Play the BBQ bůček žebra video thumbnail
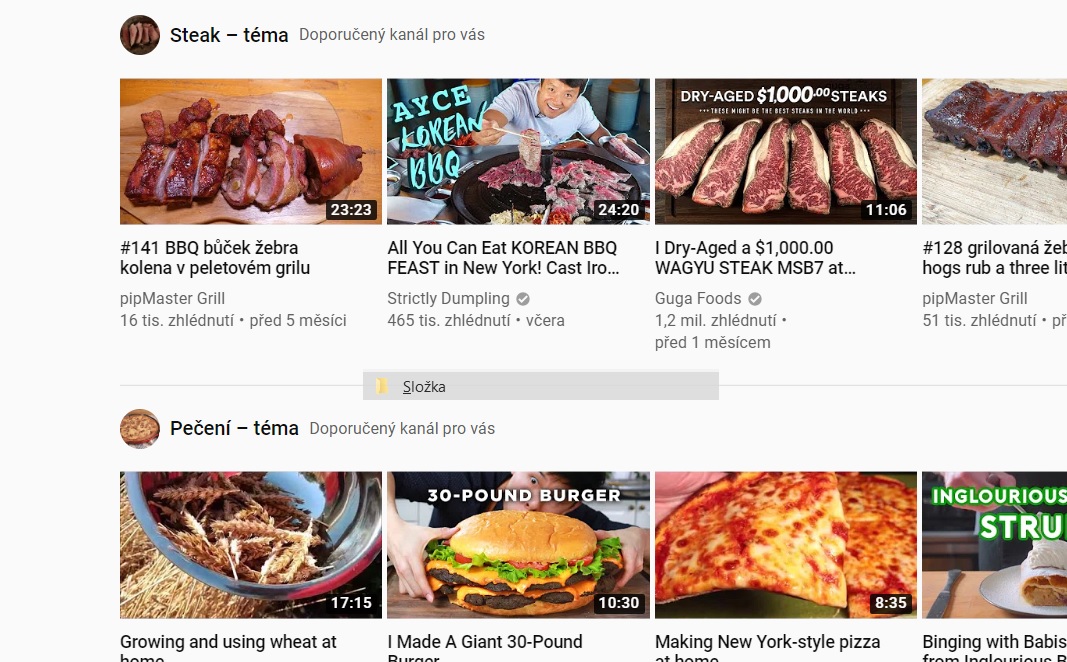This screenshot has width=1067, height=662. tap(250, 151)
